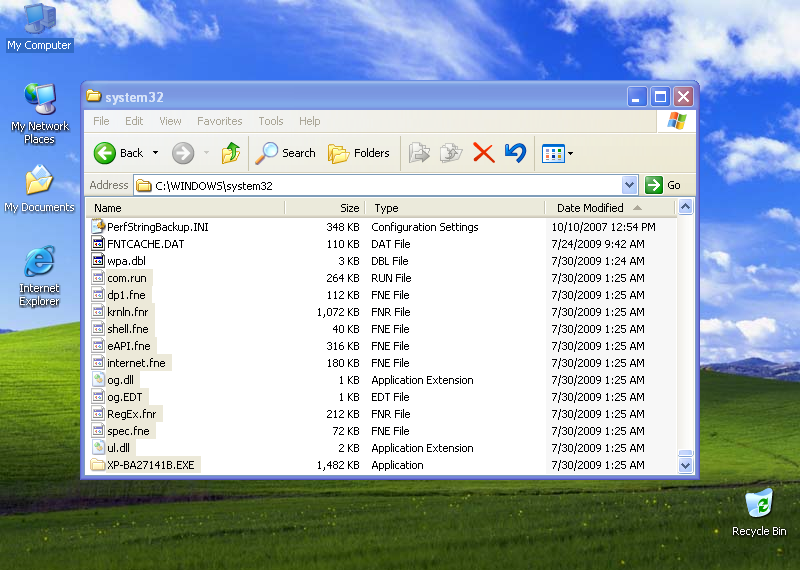The image size is (800, 570).
Task: Click the system32 window title bar folder icon
Action: click(x=93, y=96)
